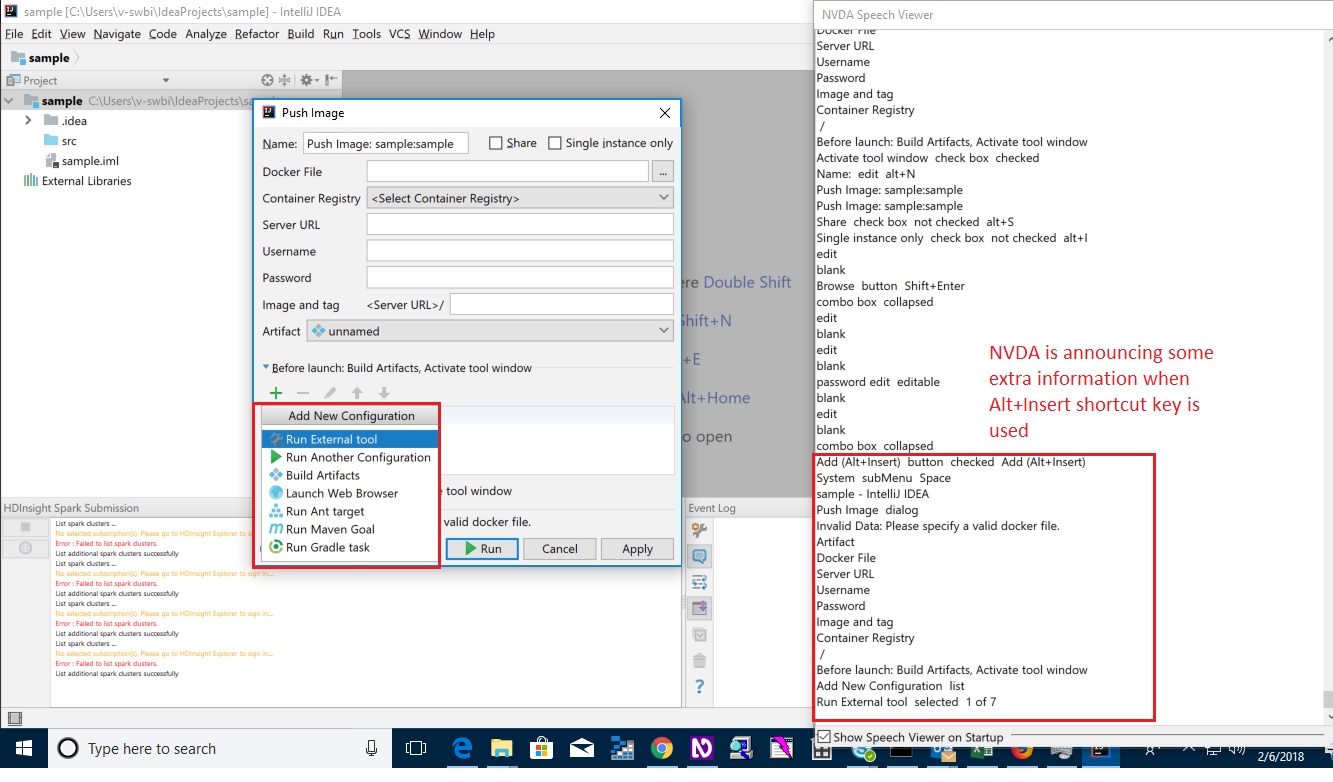1333x782 pixels.
Task: Click Apply in the Push Image dialog
Action: [x=637, y=548]
